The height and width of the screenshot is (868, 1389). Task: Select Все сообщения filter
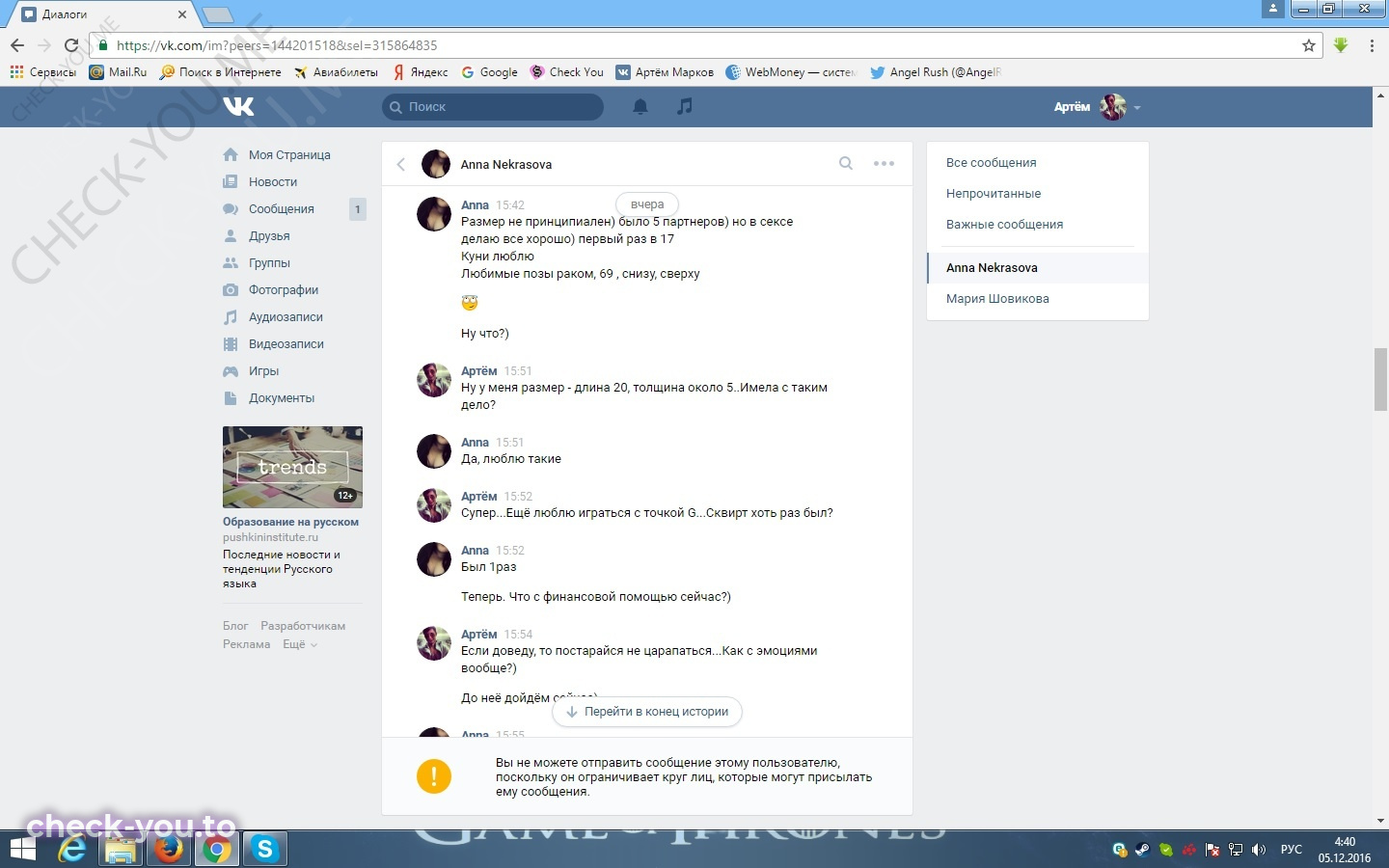992,163
